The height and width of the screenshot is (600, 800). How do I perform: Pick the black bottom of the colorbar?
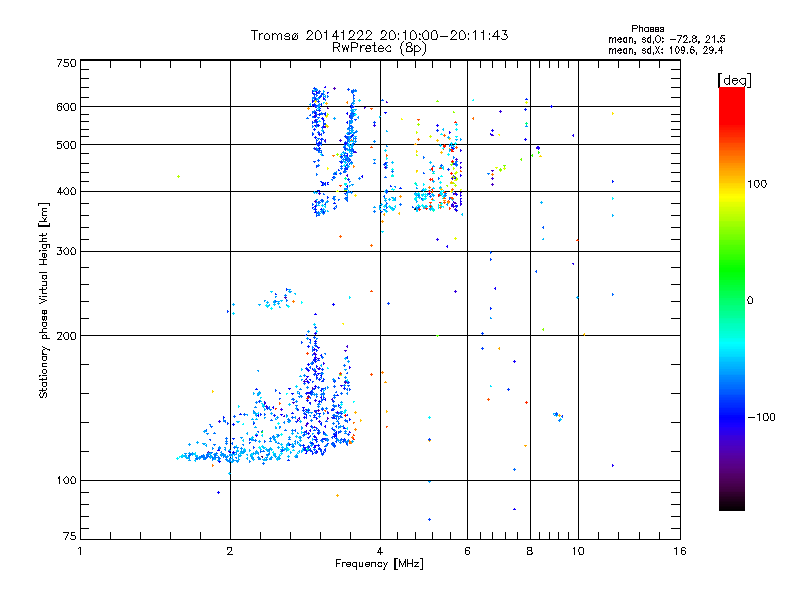point(732,503)
